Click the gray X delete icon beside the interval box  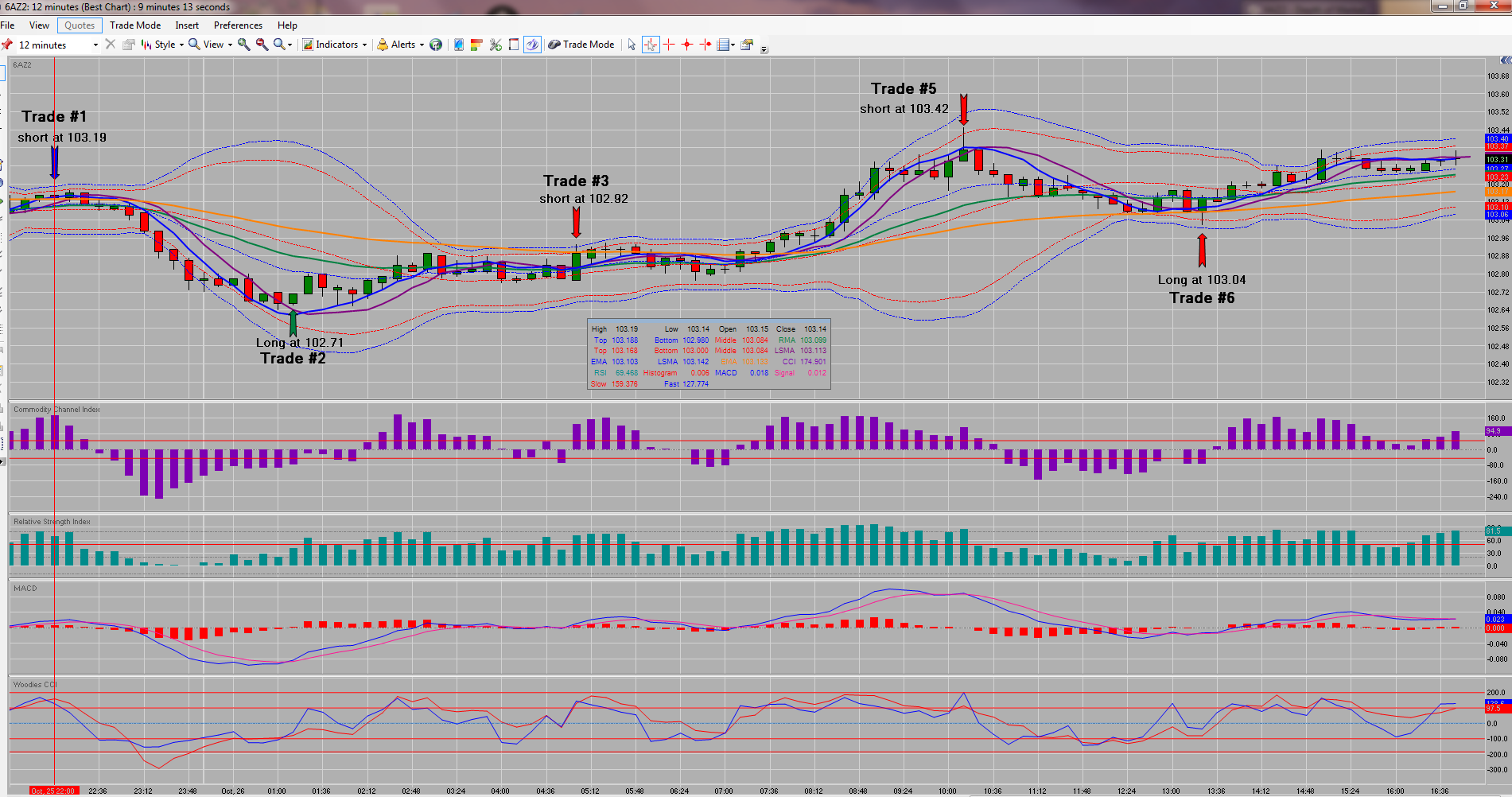[x=111, y=45]
